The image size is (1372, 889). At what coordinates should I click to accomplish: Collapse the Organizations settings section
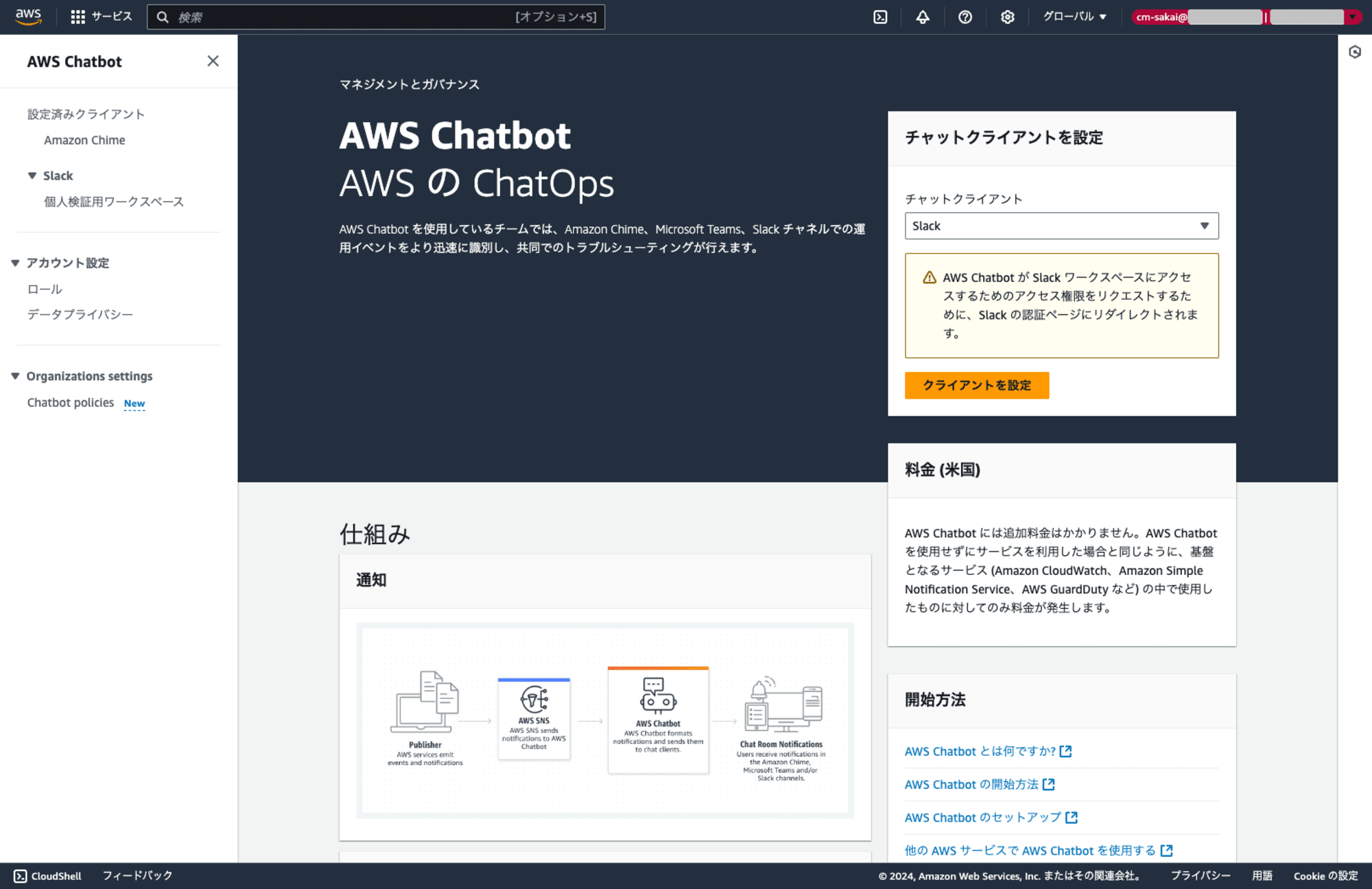[x=15, y=376]
